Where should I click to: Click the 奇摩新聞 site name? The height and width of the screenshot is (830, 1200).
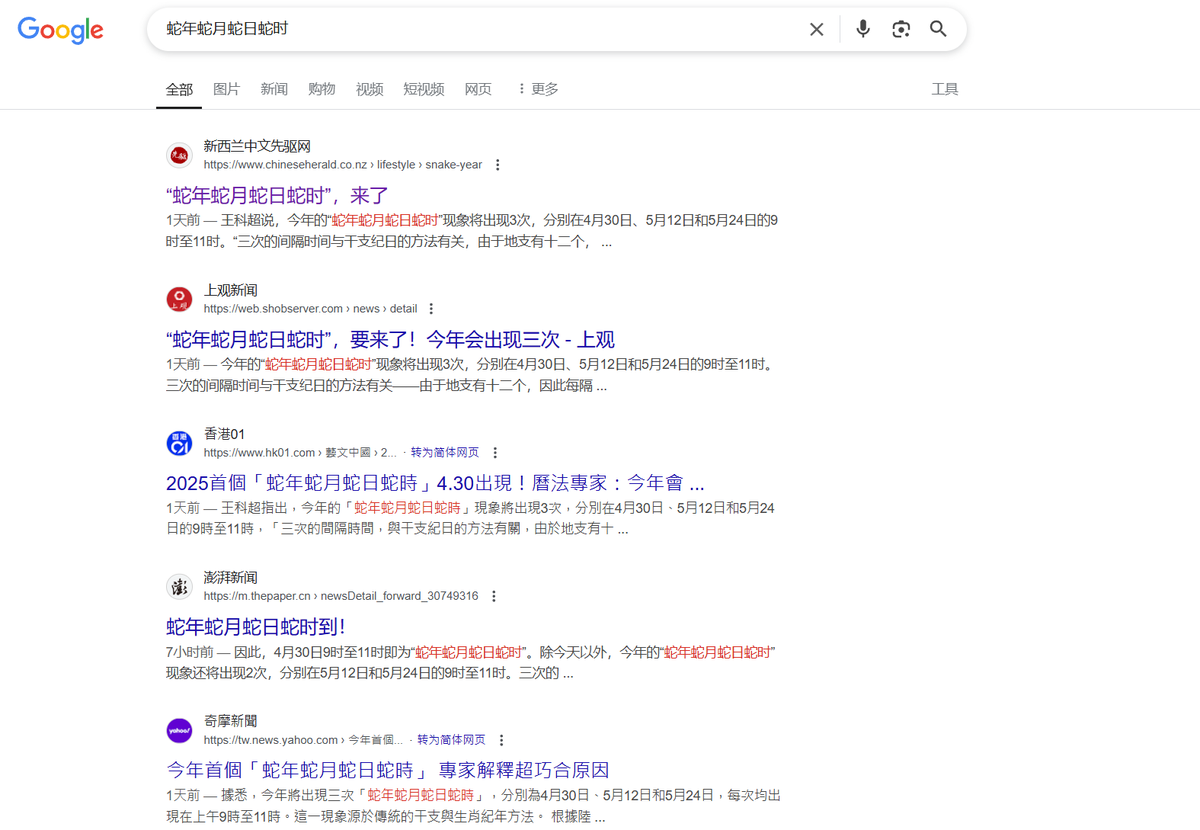click(231, 721)
